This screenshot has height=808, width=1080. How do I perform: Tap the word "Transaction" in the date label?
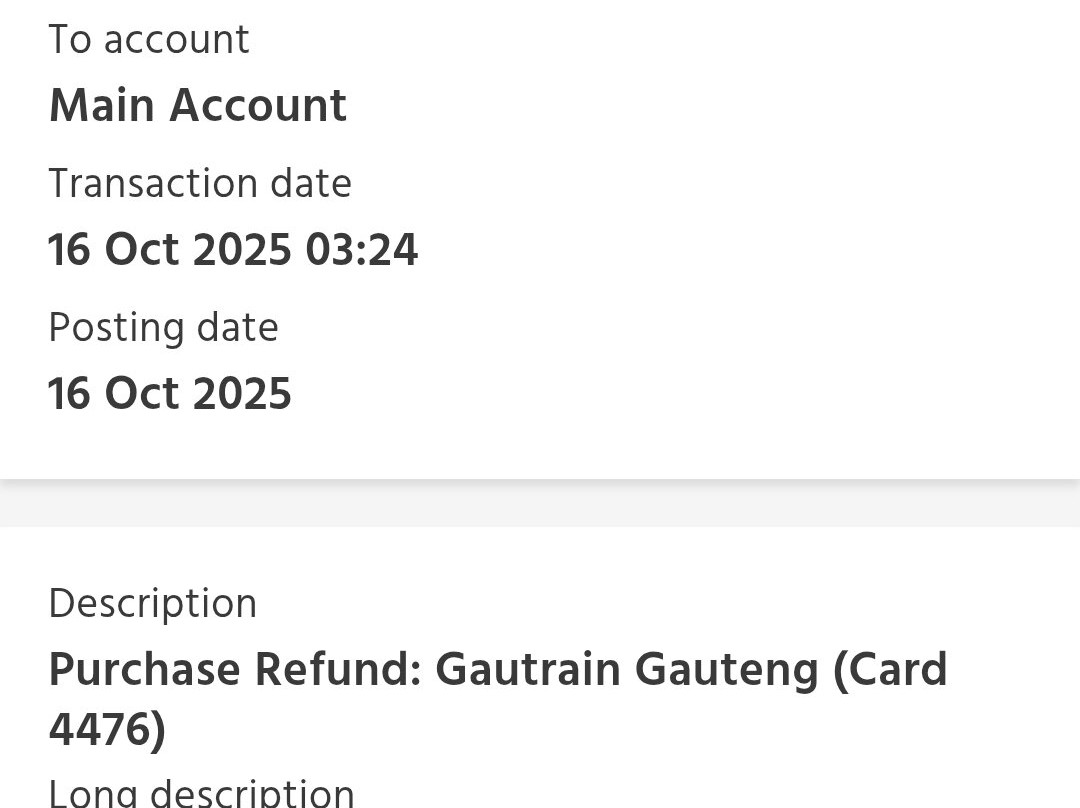(153, 184)
